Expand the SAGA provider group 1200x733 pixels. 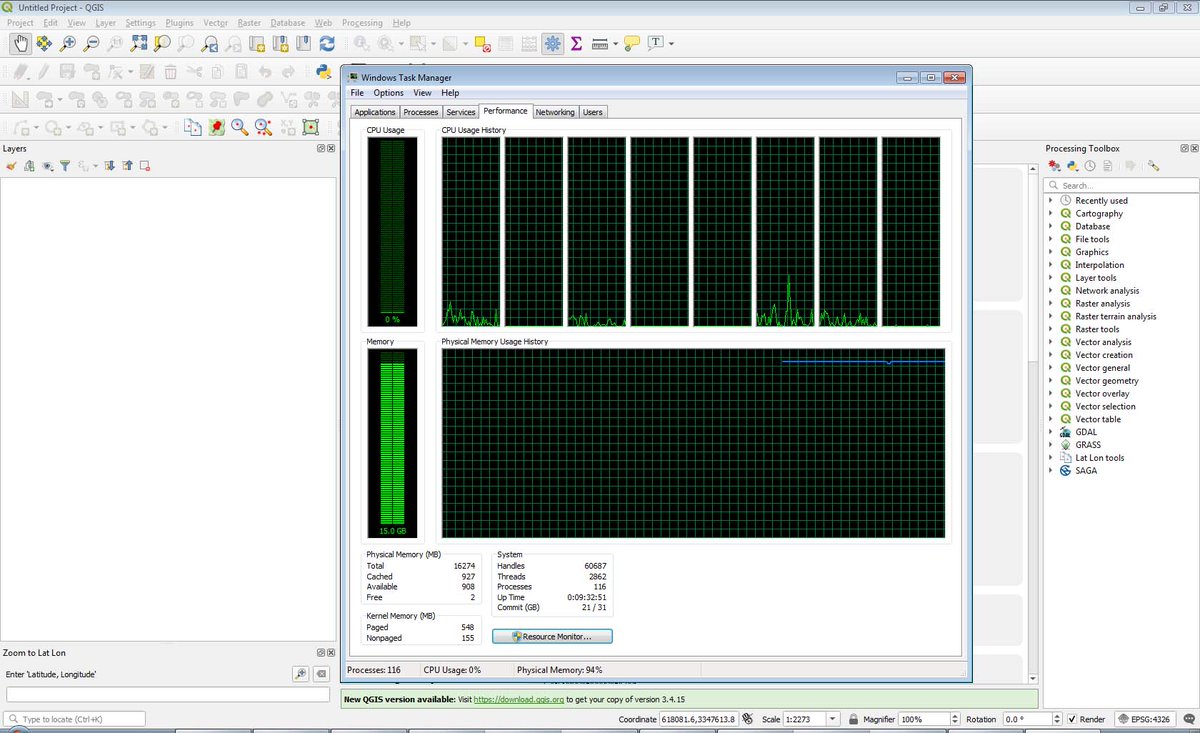pyautogui.click(x=1051, y=470)
